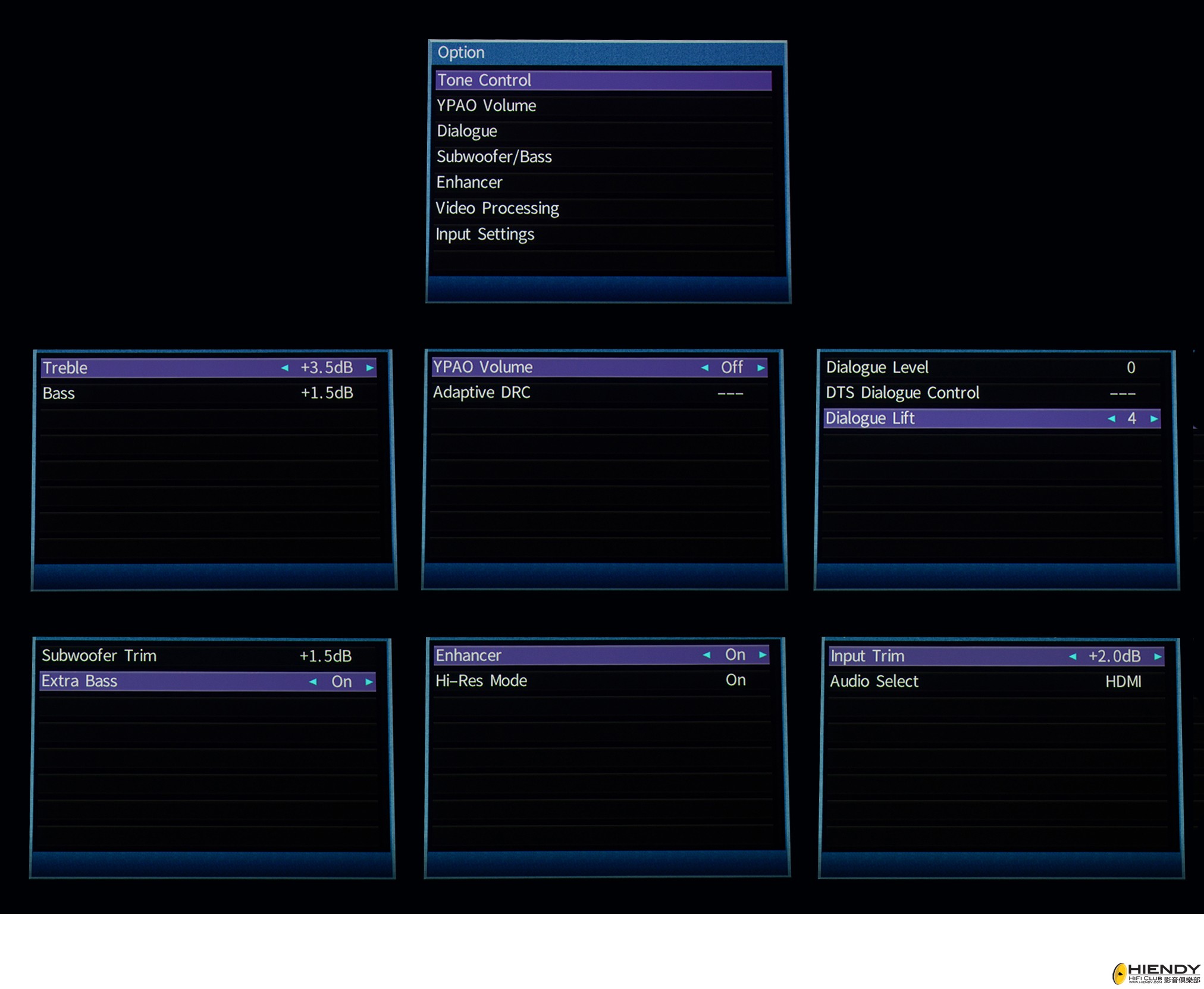This screenshot has height=989, width=1204.
Task: Click right arrow to increase Treble
Action: tap(370, 368)
